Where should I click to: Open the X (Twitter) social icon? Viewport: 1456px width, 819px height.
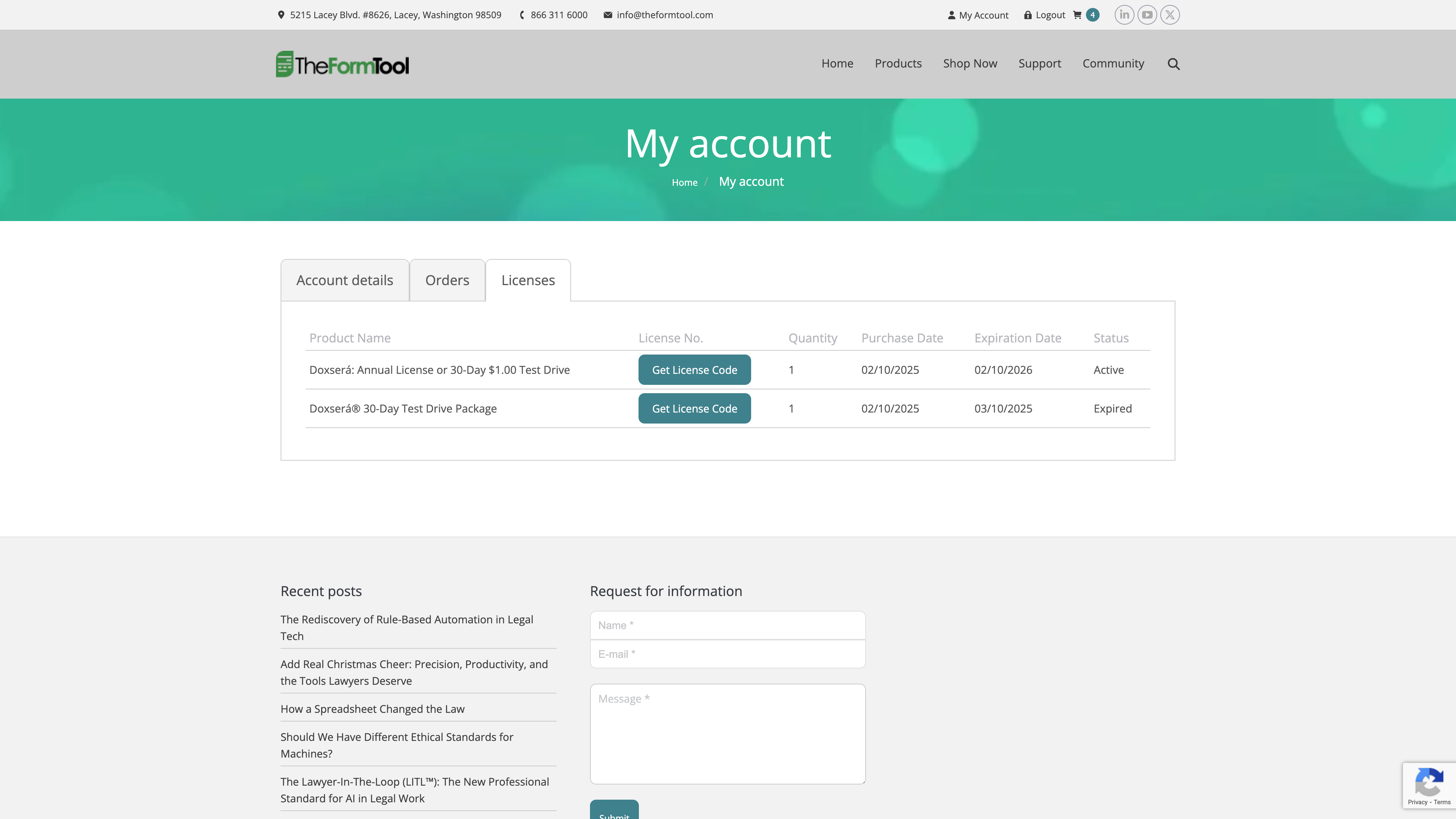pyautogui.click(x=1169, y=15)
